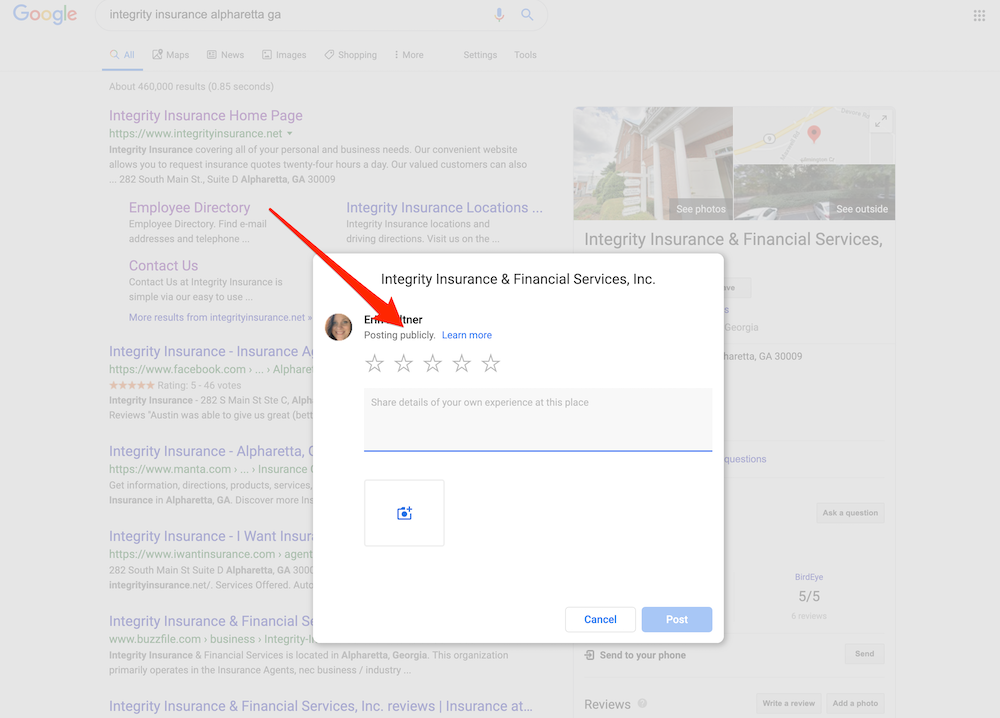Click the Add a photo button

pyautogui.click(x=855, y=703)
